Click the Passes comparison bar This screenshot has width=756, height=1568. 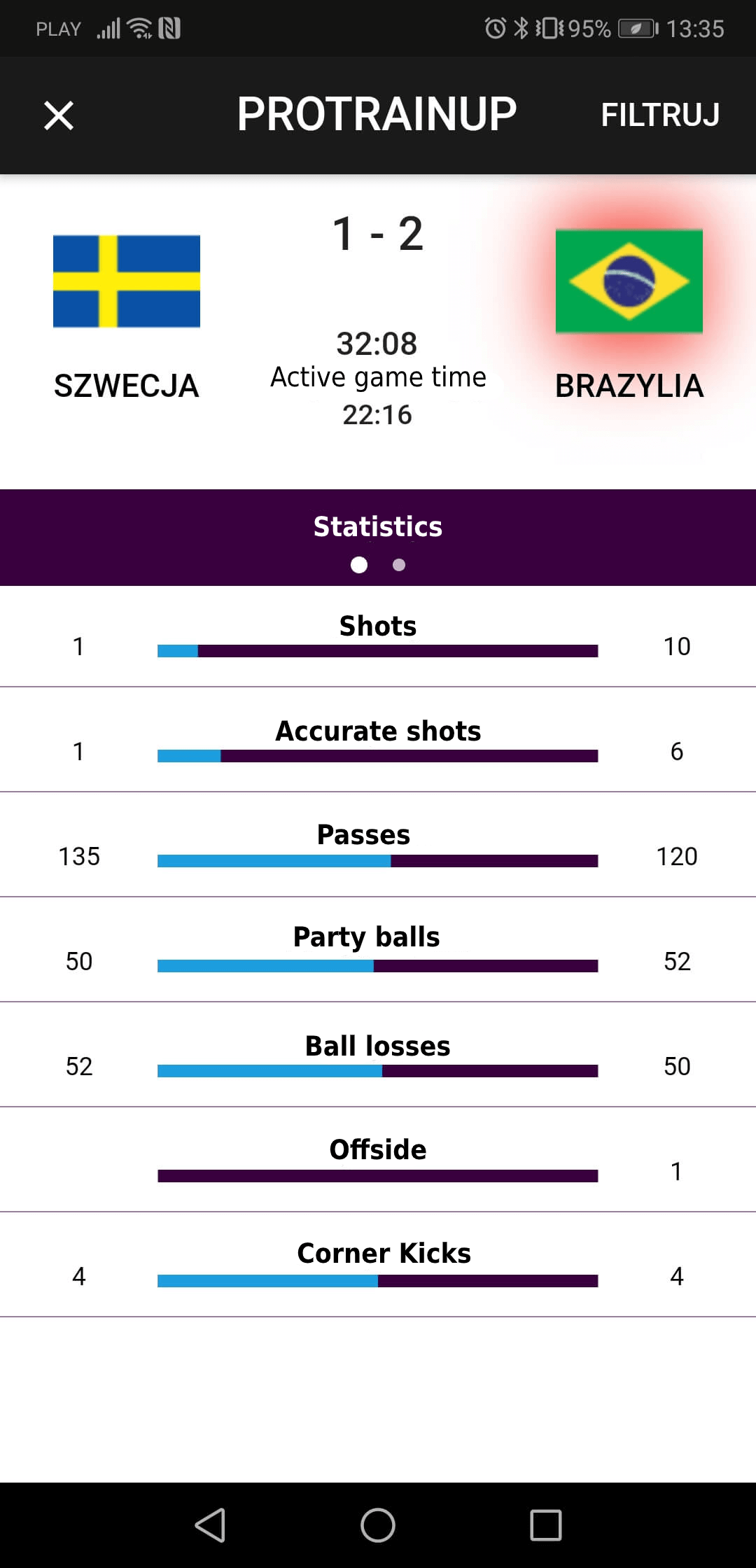pos(378,861)
